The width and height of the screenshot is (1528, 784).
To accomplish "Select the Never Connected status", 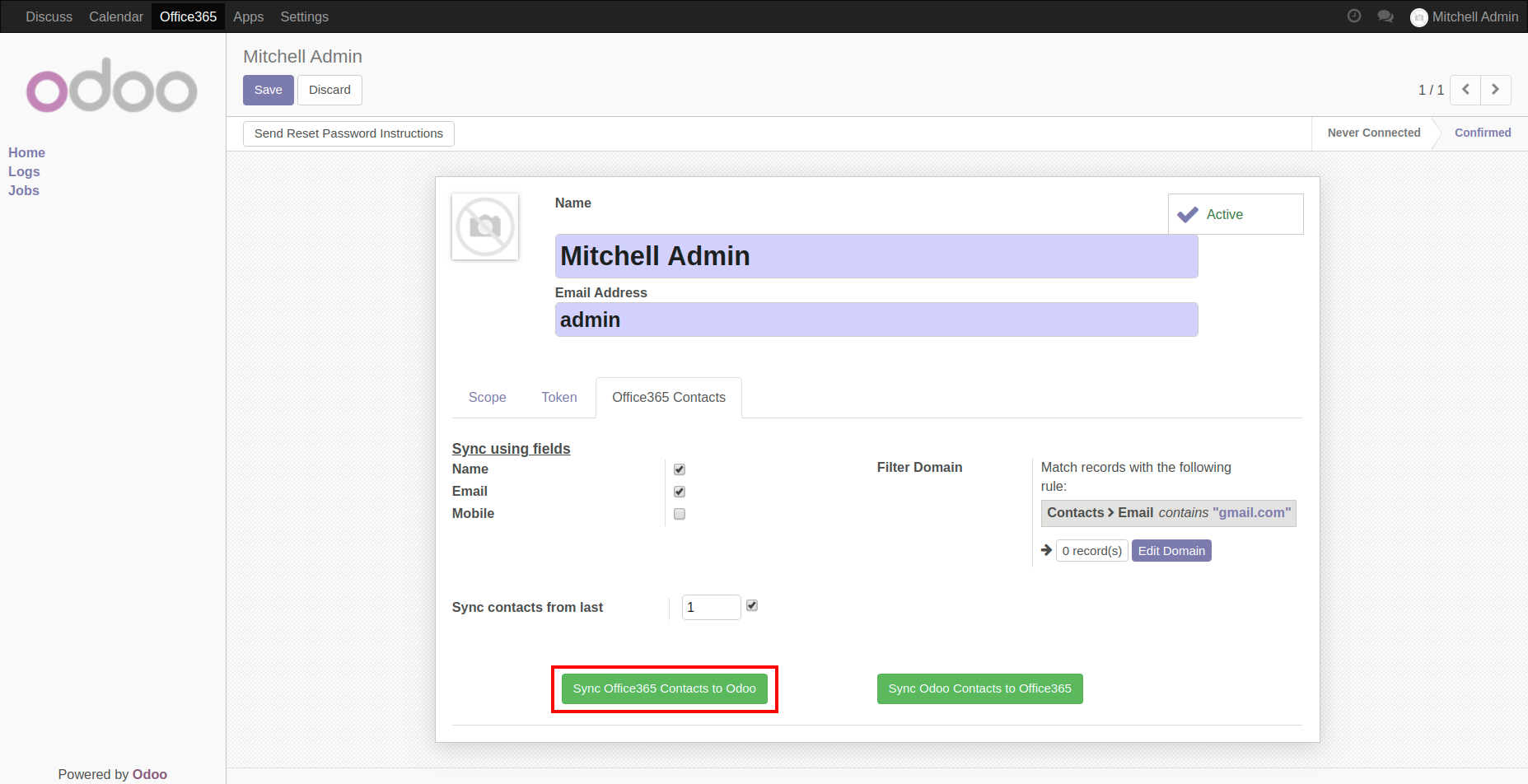I will [1373, 133].
